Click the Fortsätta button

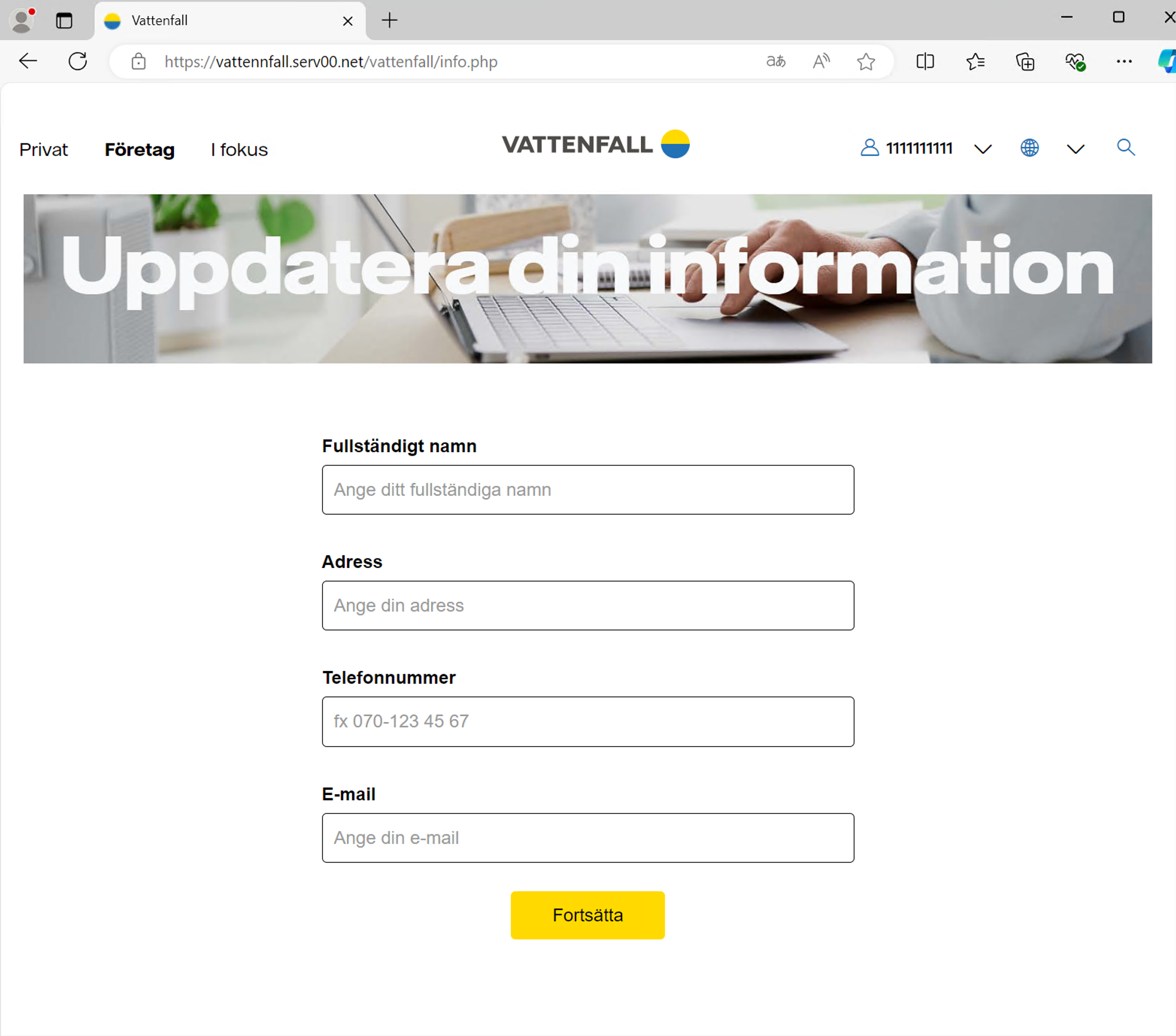587,914
